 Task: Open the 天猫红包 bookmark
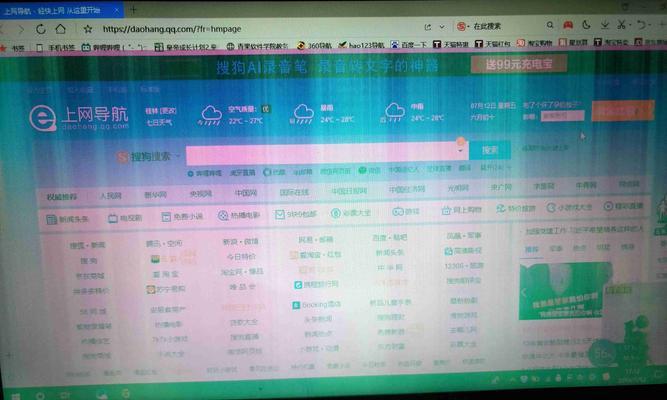[493, 44]
